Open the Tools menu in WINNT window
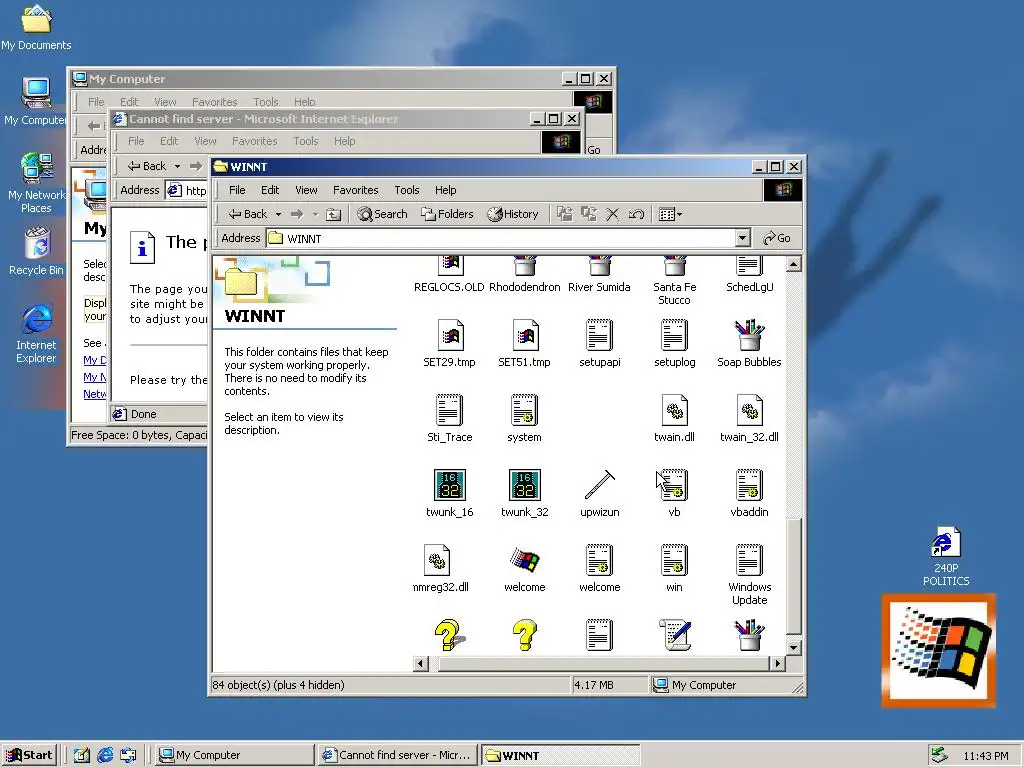1024x768 pixels. pos(406,190)
